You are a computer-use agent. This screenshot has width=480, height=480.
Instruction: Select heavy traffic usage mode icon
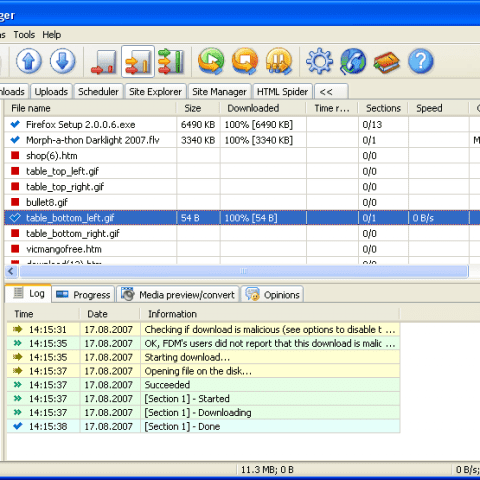(171, 61)
